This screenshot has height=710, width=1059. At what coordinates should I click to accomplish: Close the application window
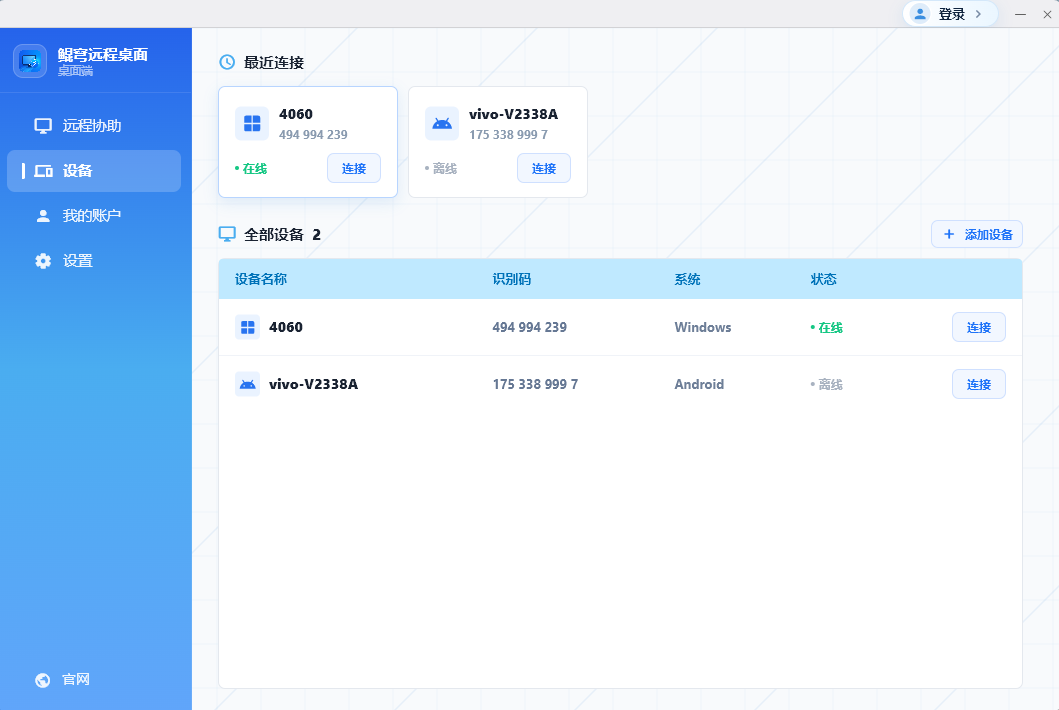tap(1048, 14)
